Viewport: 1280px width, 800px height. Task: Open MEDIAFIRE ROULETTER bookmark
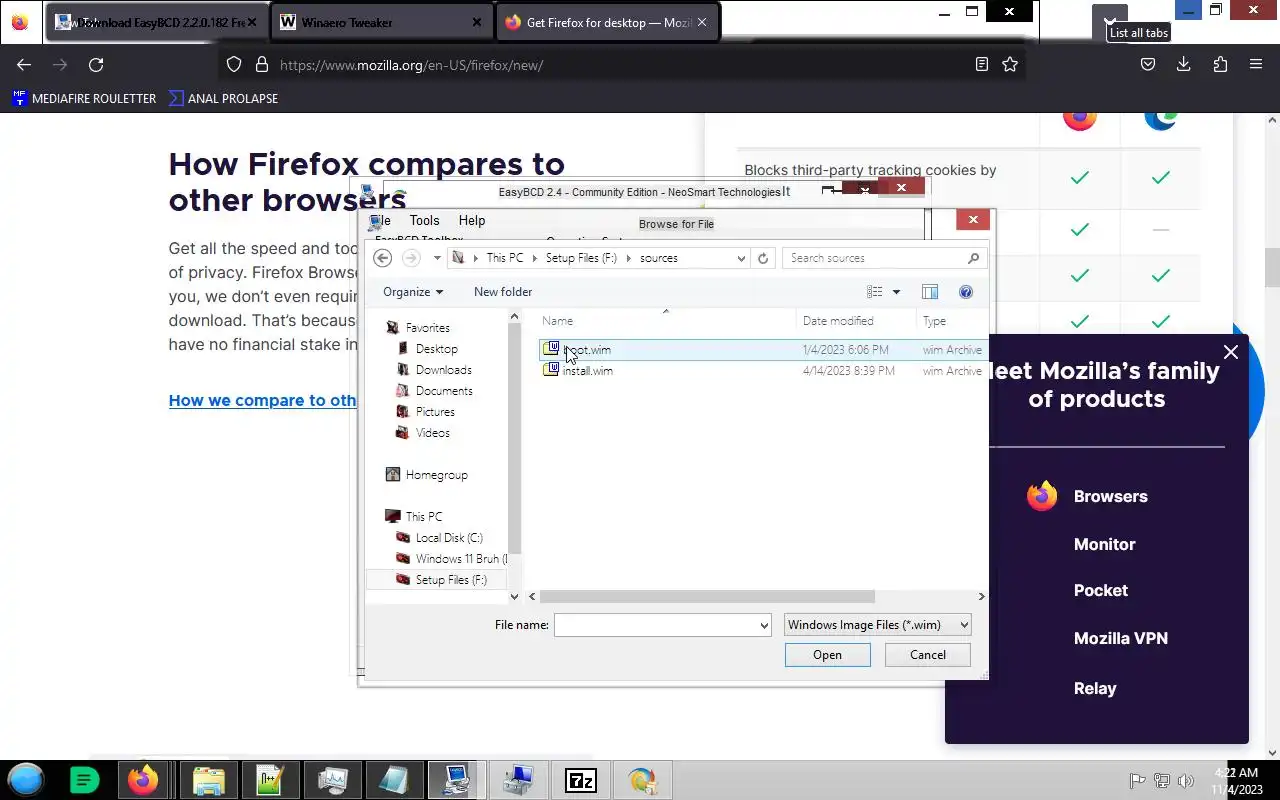[x=84, y=98]
